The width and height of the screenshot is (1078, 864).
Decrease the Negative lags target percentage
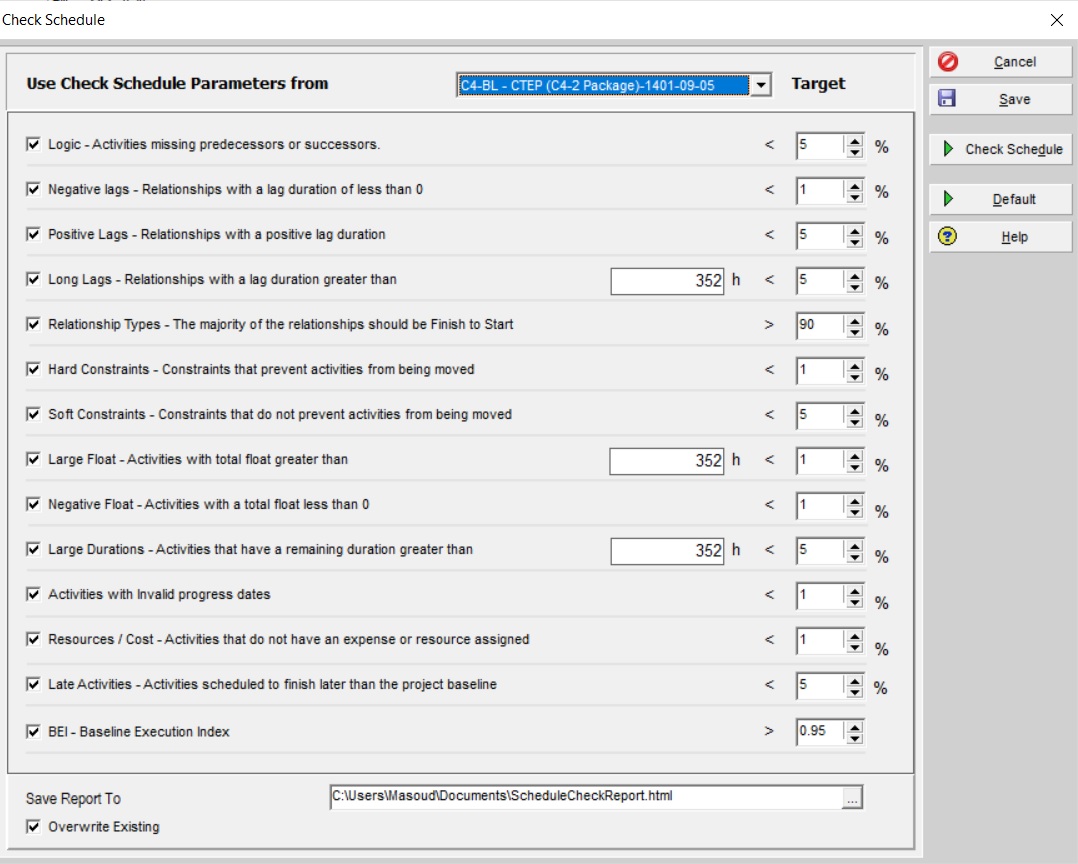coord(855,197)
